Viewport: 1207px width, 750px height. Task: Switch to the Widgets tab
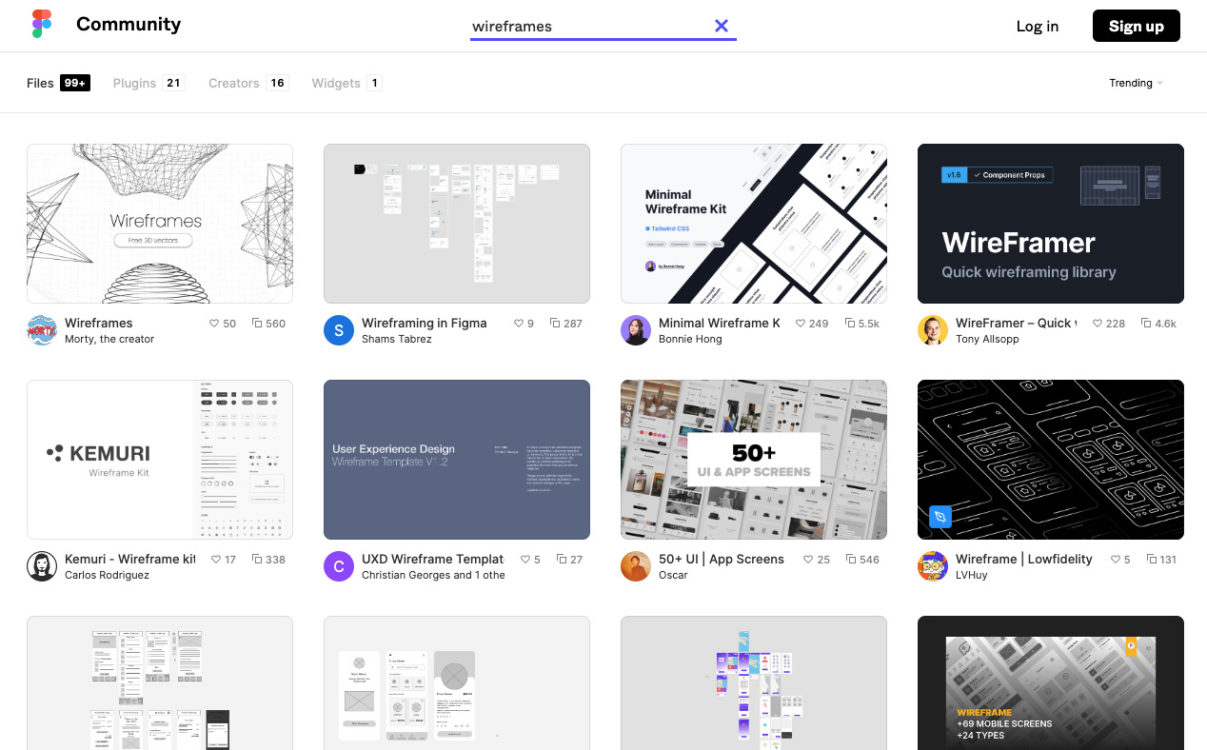[334, 83]
